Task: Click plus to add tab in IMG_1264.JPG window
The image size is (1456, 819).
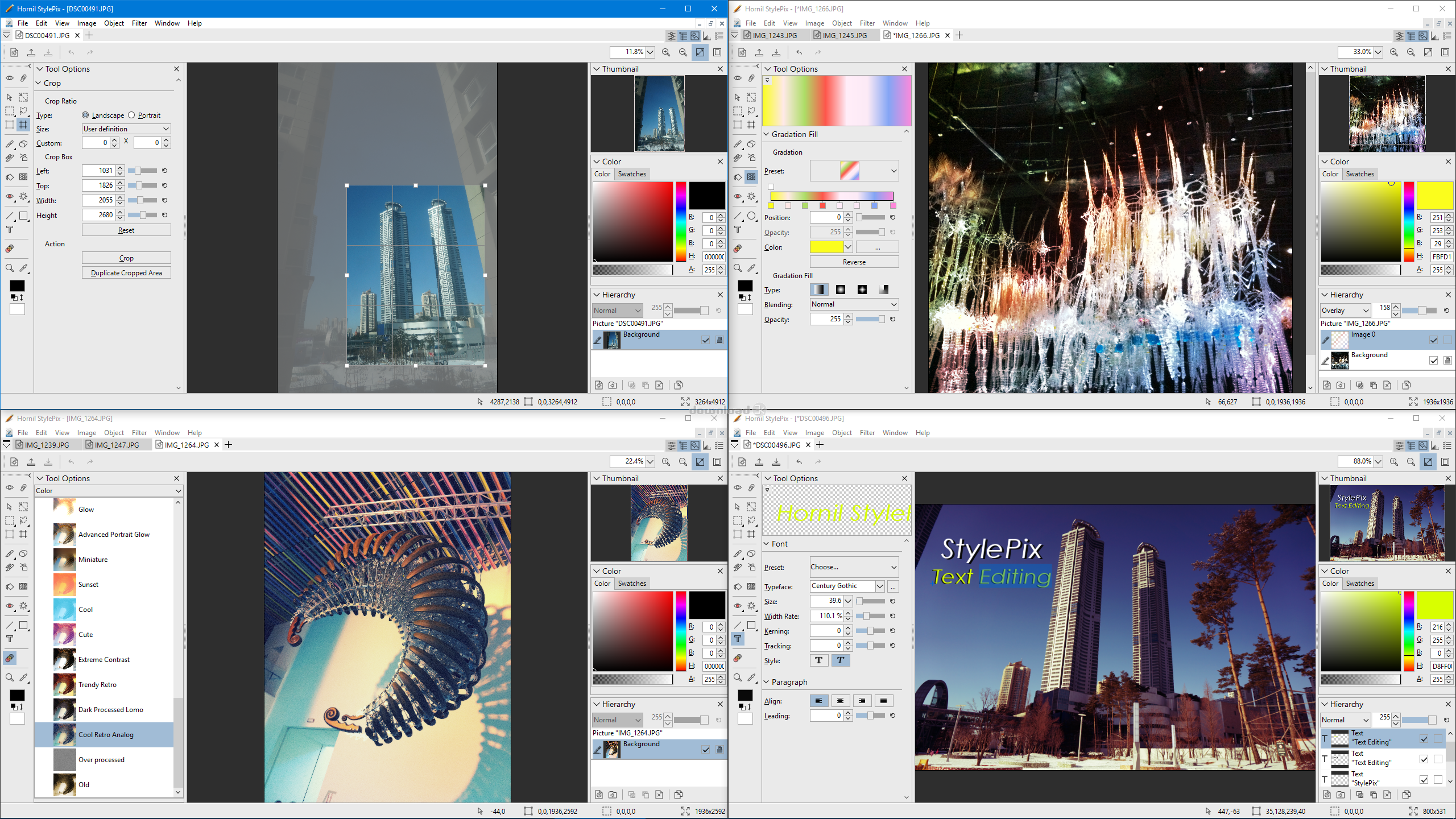Action: (229, 445)
